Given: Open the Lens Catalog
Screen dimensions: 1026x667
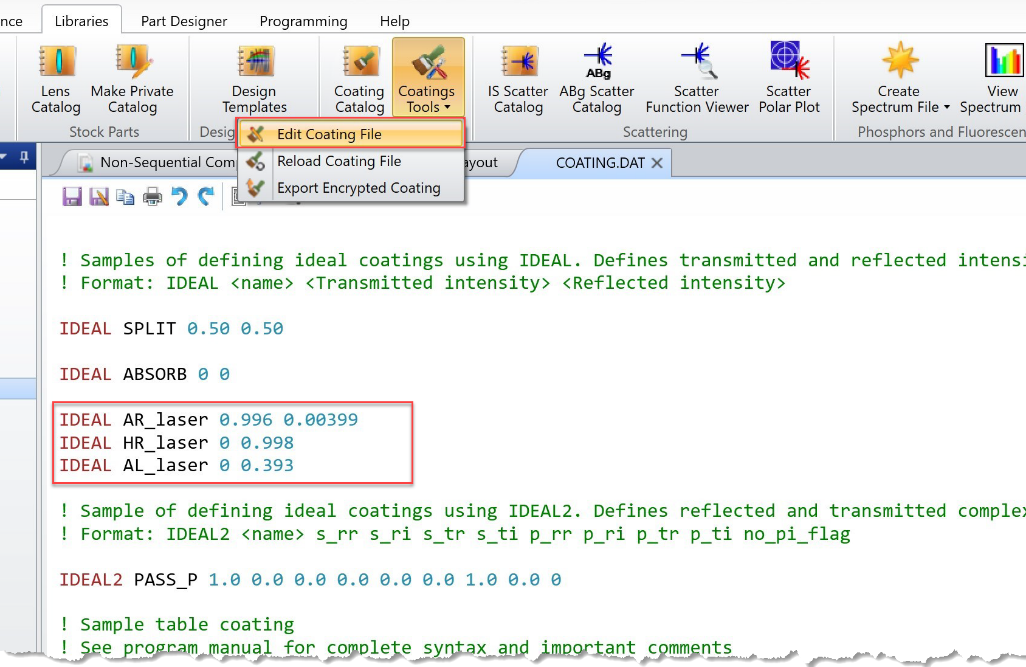Looking at the screenshot, I should (56, 79).
